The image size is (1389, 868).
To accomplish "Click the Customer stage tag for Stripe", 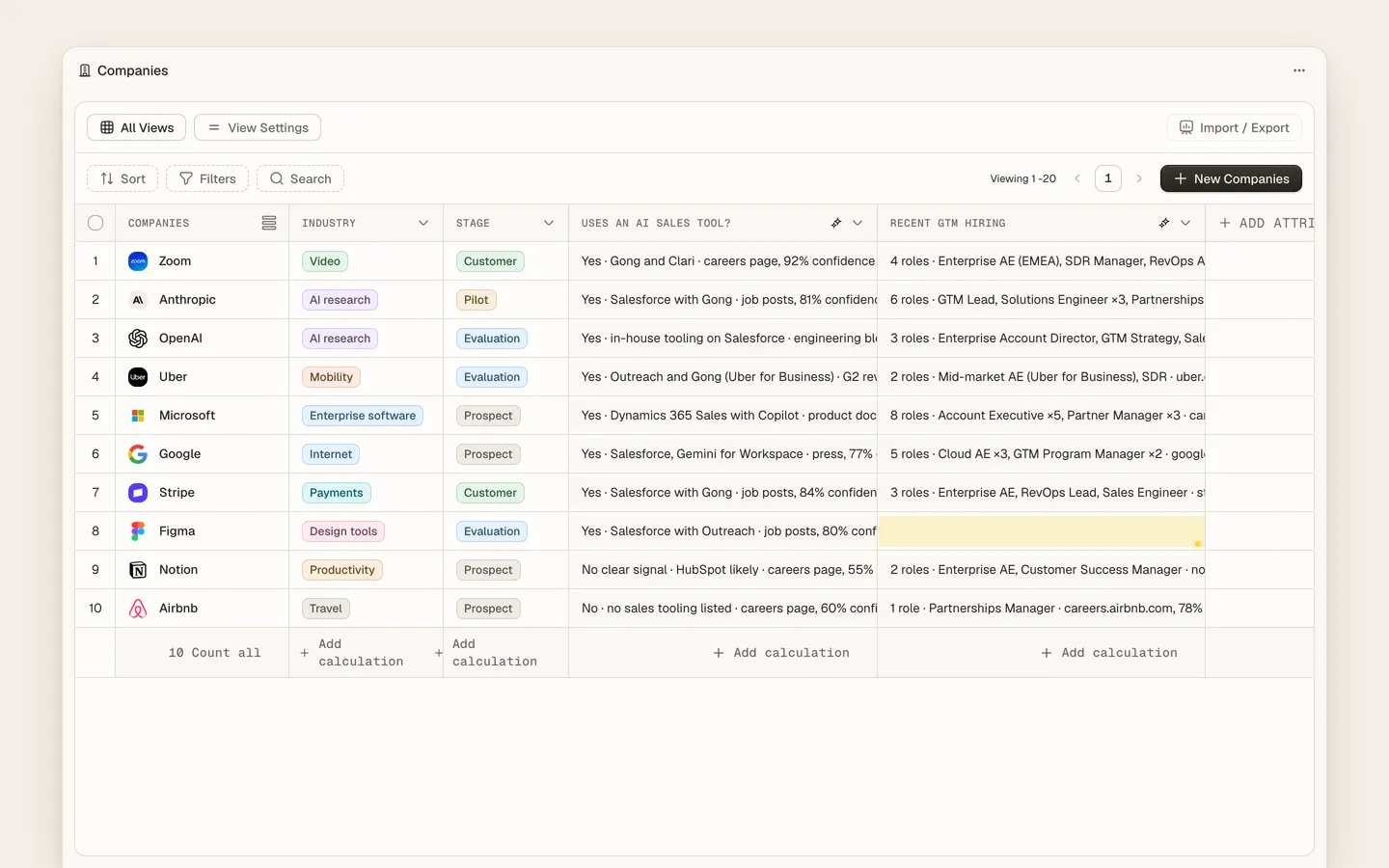I will click(490, 493).
